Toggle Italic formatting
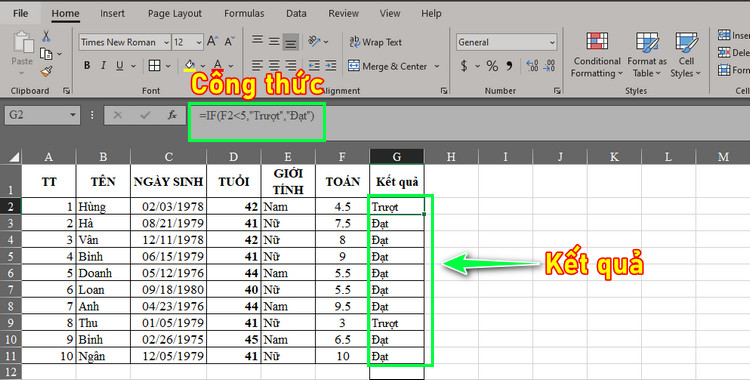The image size is (750, 380). tap(103, 66)
